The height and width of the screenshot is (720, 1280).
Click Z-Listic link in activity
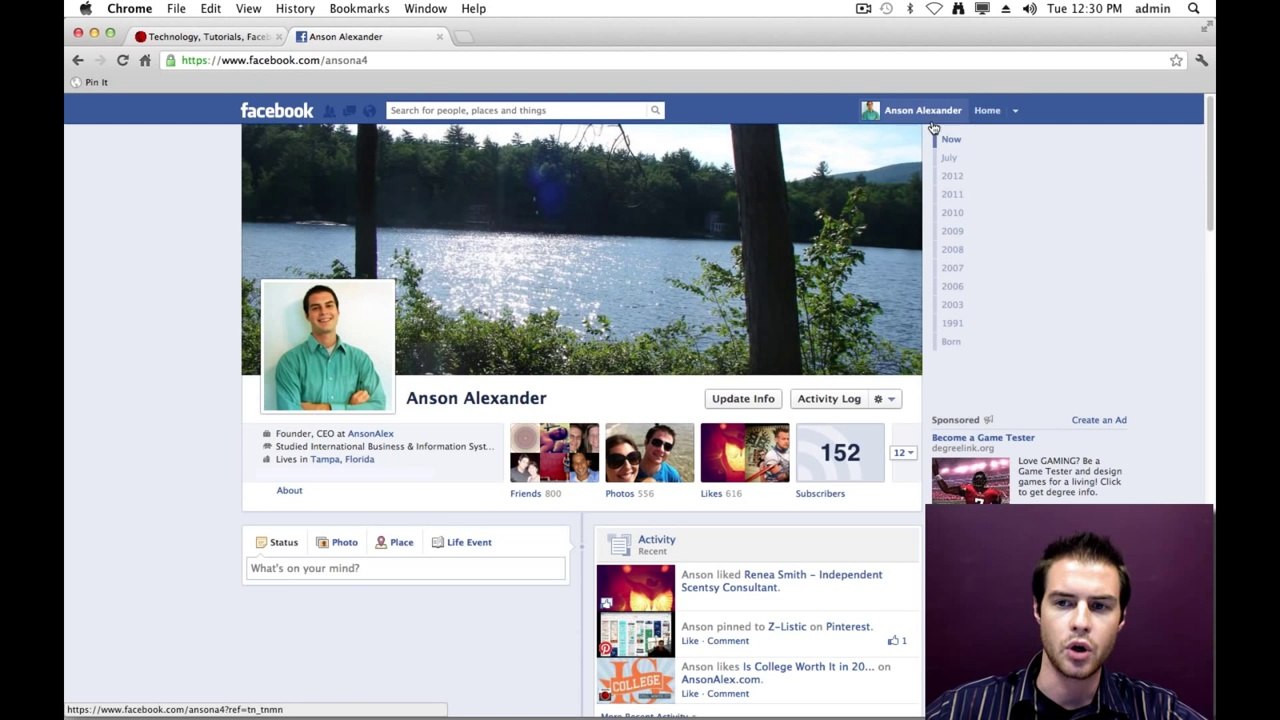[x=787, y=627]
